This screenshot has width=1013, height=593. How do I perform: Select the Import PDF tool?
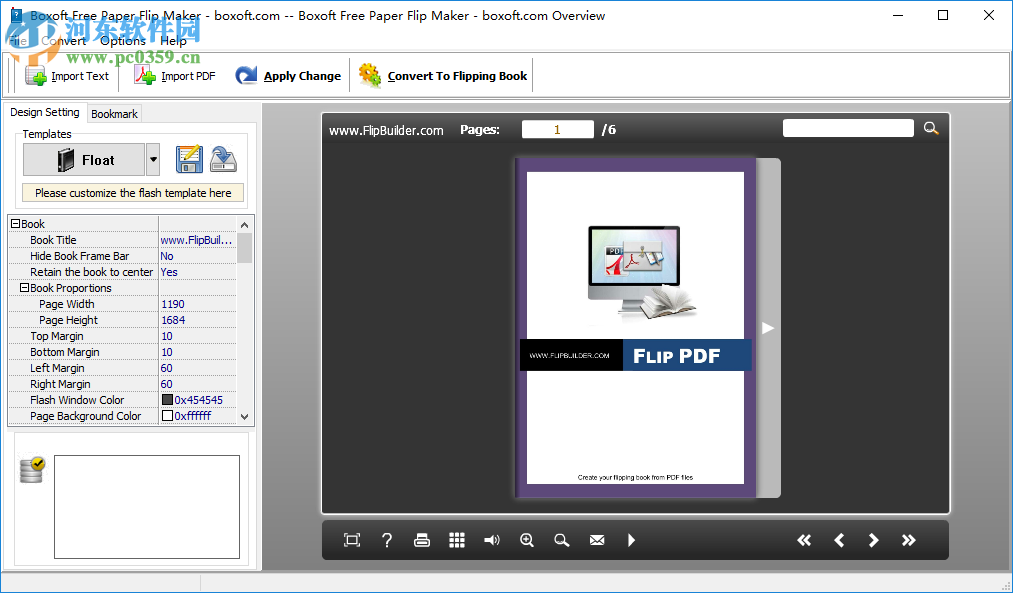point(176,75)
